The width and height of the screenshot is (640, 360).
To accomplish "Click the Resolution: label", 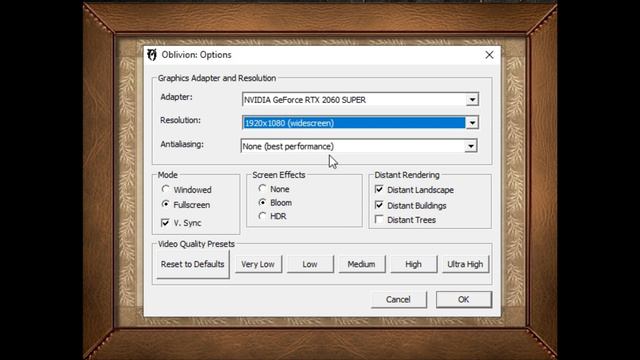I will (x=180, y=120).
